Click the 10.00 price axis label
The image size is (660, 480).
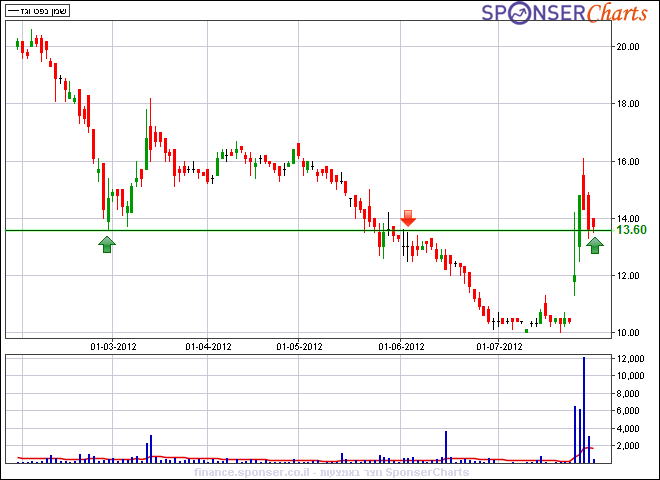click(x=628, y=333)
